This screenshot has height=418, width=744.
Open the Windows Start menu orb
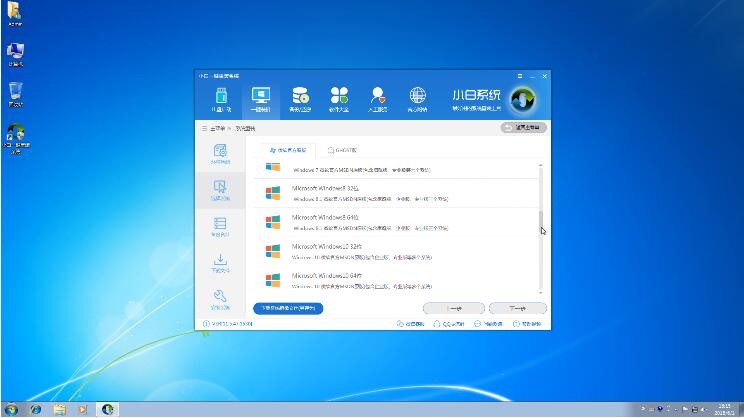click(x=10, y=409)
